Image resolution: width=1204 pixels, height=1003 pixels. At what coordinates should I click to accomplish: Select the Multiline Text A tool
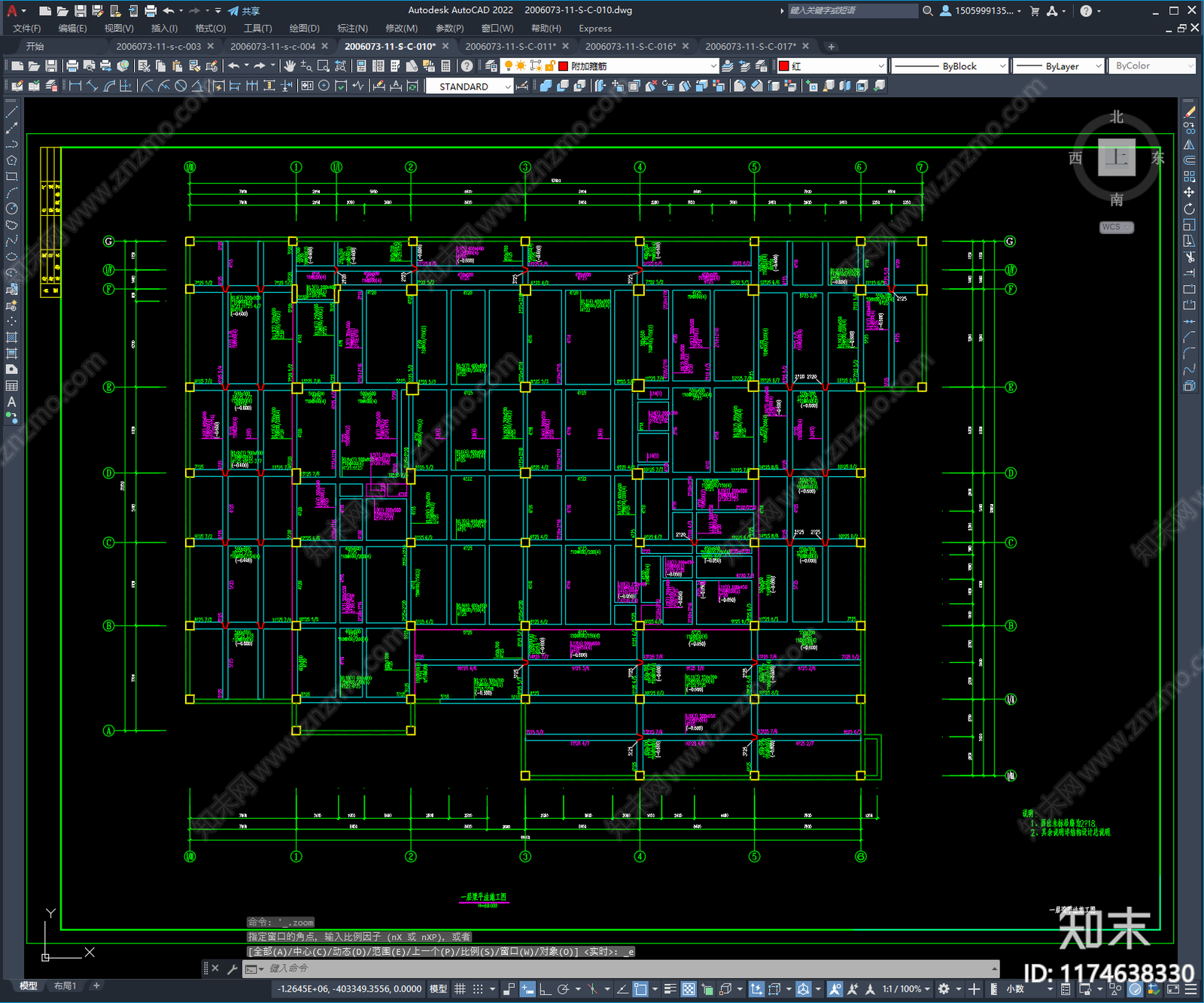pyautogui.click(x=11, y=402)
